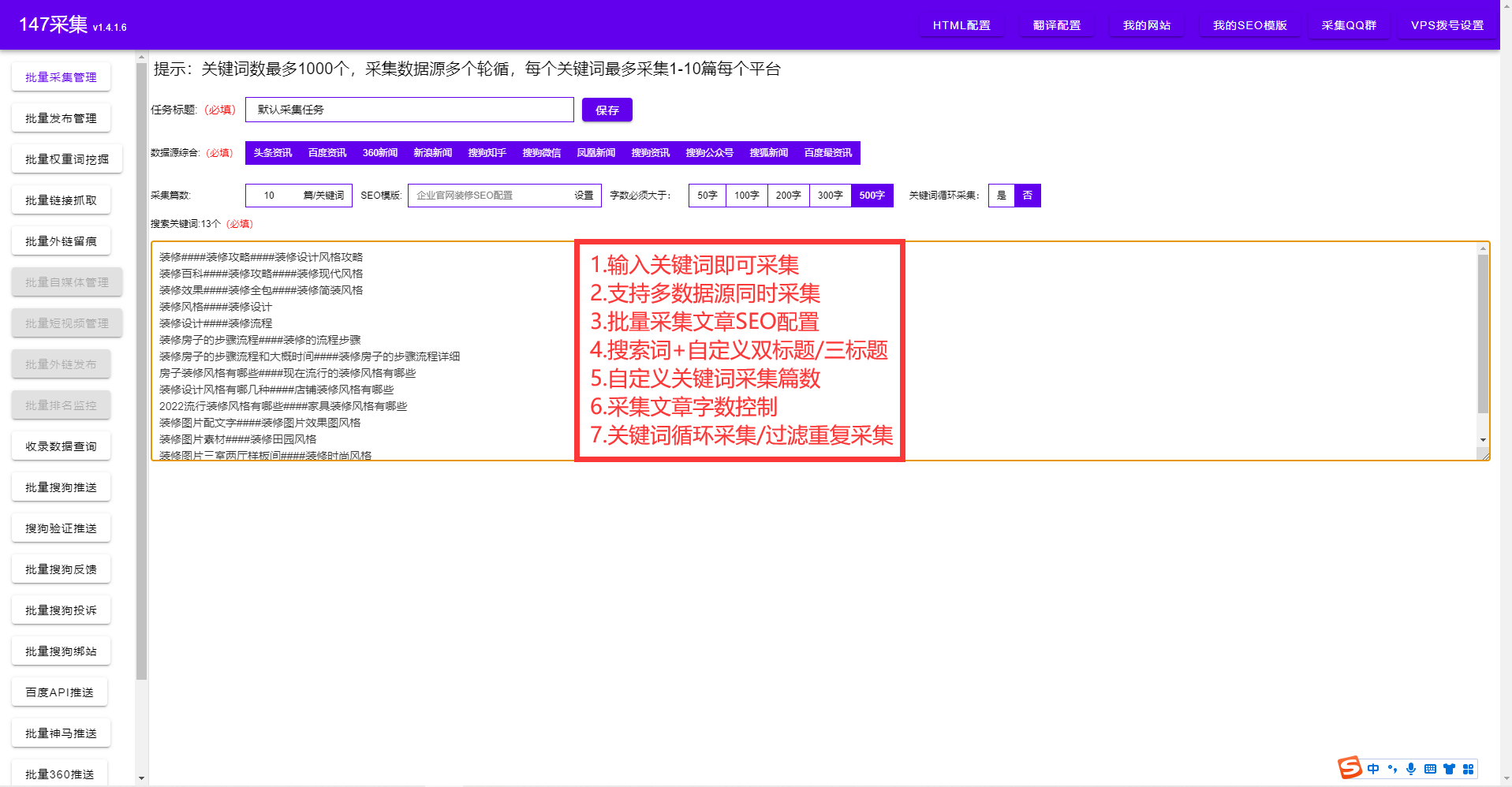Toggle Chinese/English mode on Sogou input bar
Viewport: 1512px width, 787px height.
tap(1373, 769)
